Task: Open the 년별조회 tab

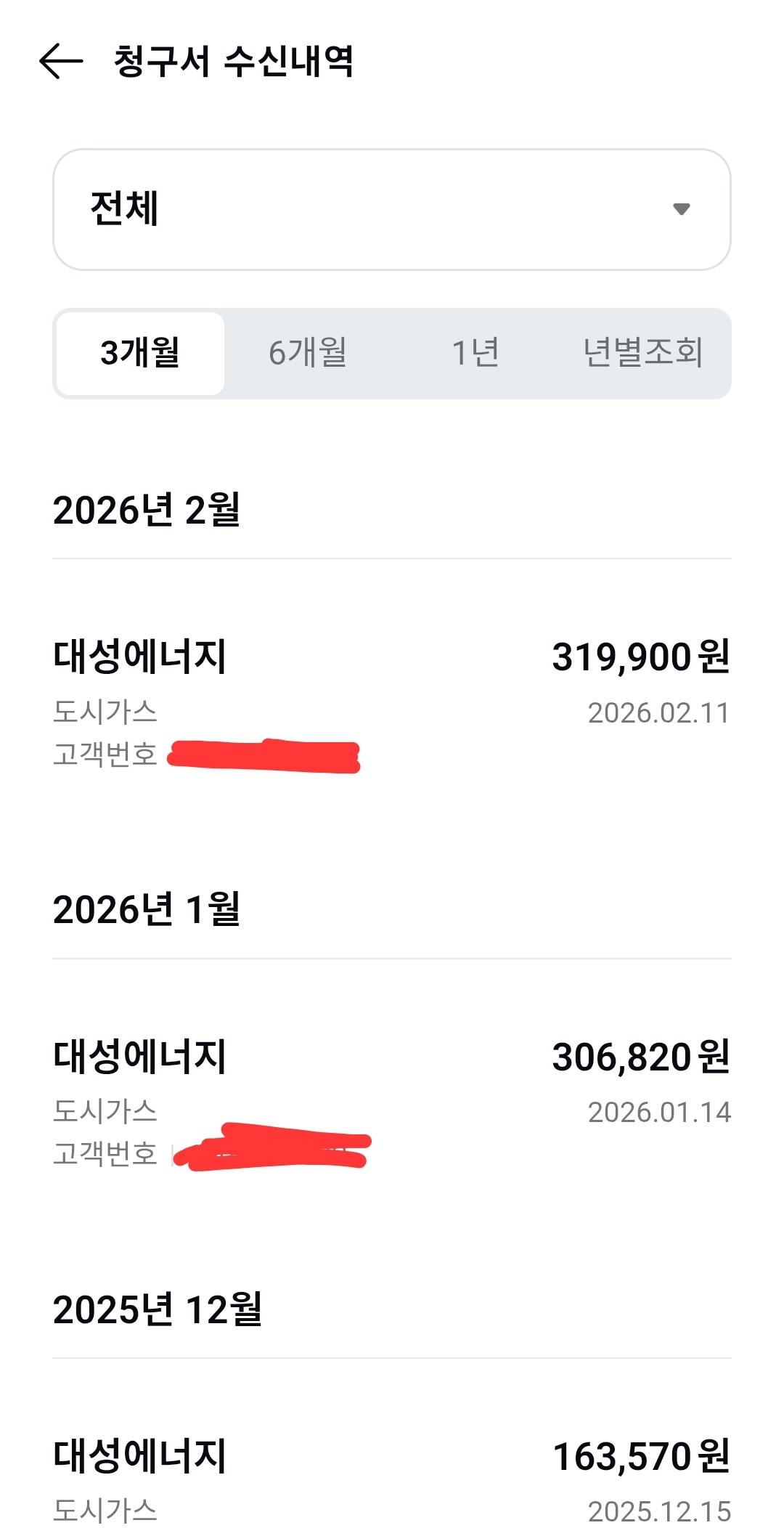Action: click(643, 354)
